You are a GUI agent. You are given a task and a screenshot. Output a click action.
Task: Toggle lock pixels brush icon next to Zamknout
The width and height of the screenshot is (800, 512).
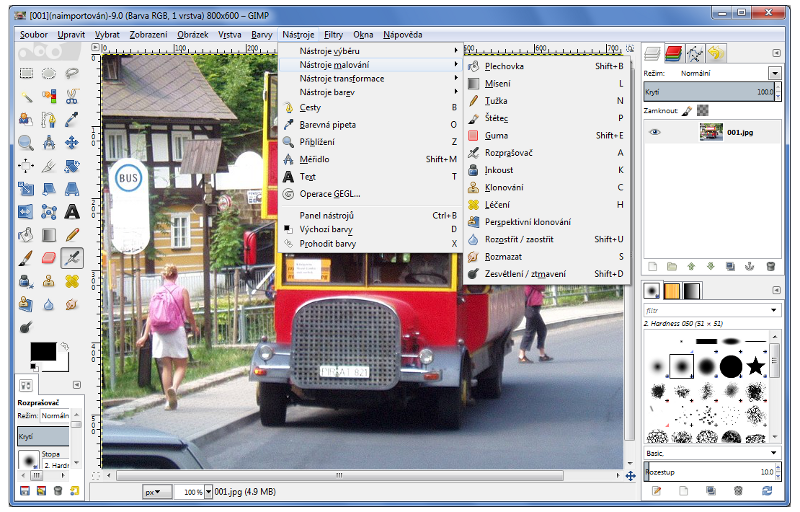point(687,110)
